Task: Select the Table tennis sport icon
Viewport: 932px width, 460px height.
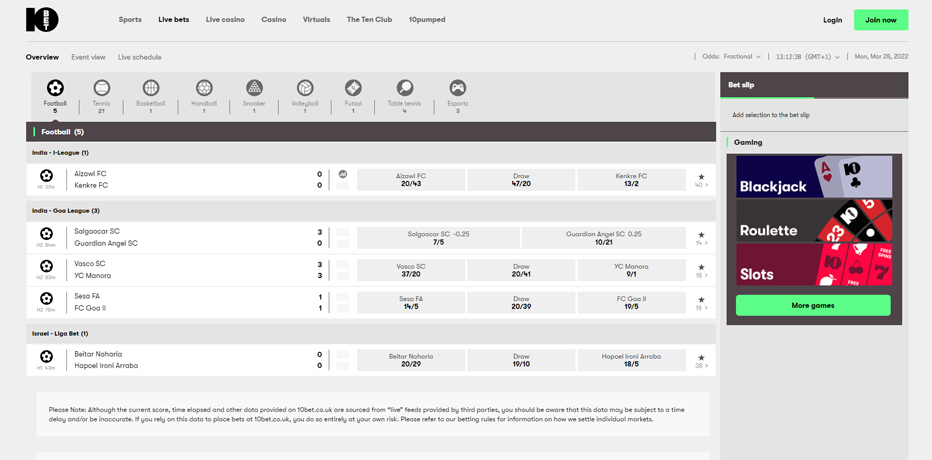Action: (x=405, y=89)
